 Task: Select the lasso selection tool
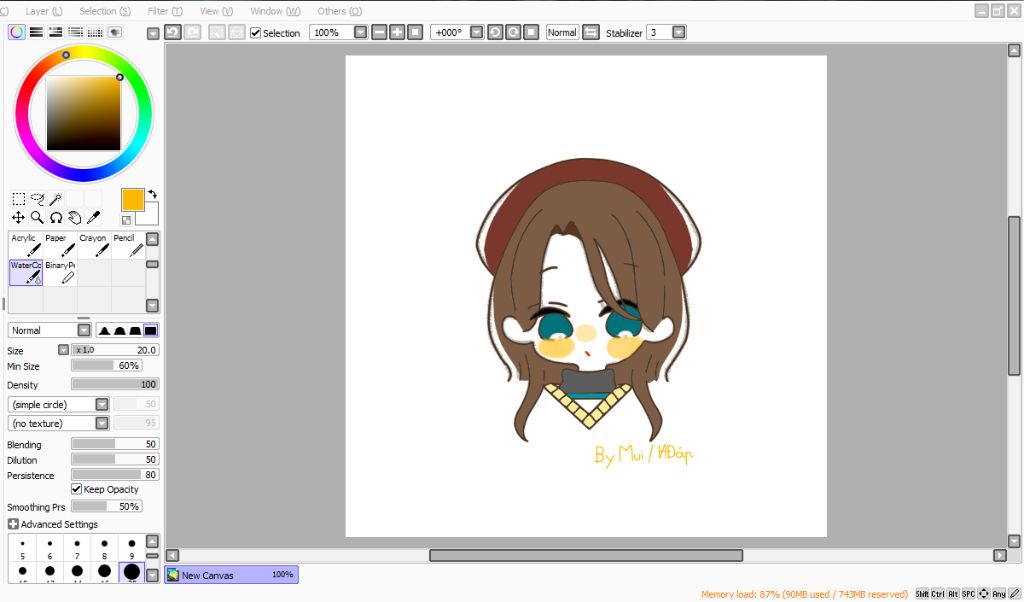[x=37, y=198]
